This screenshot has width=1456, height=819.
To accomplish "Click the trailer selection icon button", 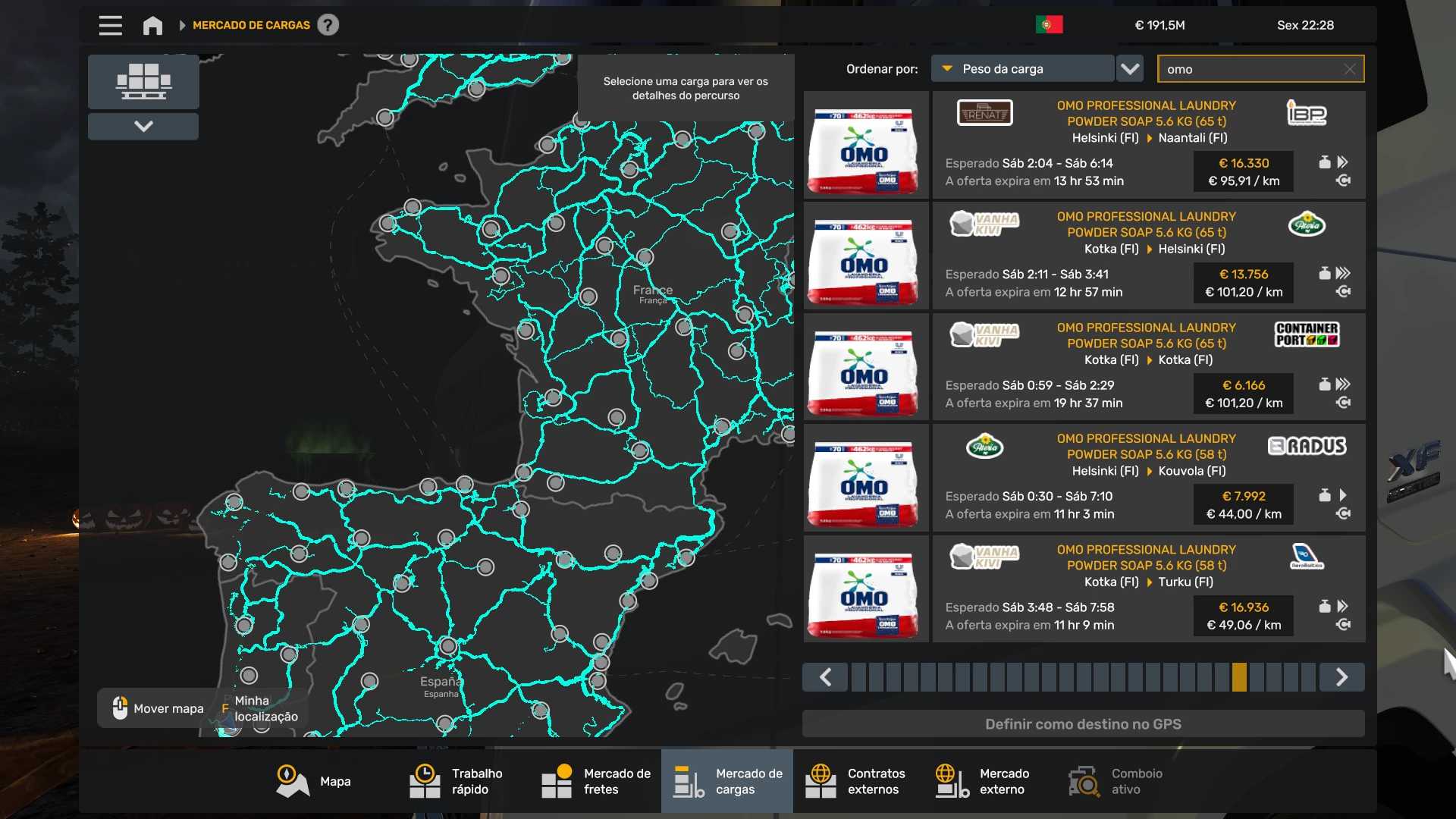I will pyautogui.click(x=143, y=82).
